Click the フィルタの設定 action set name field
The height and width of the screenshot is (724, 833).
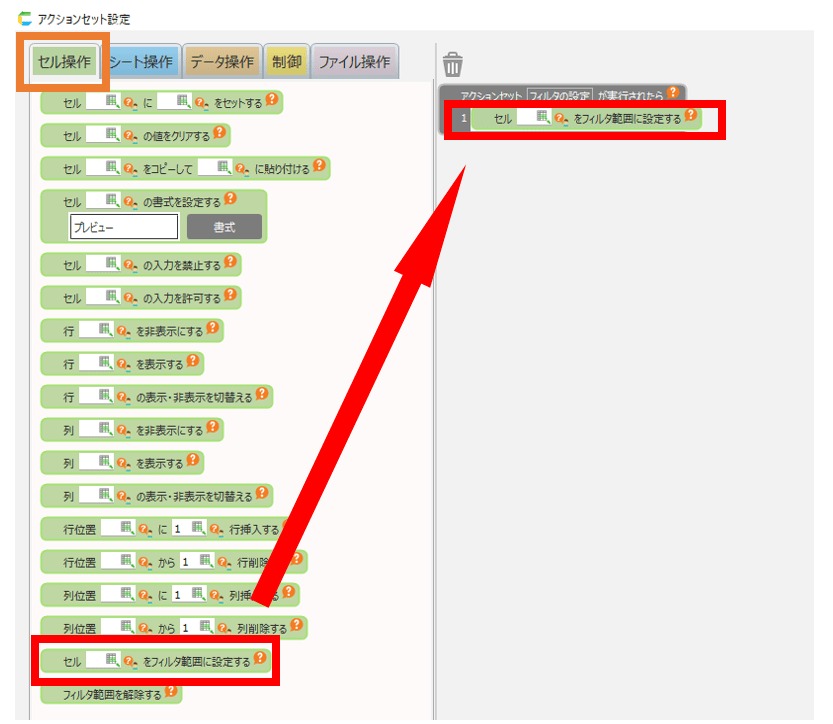tap(560, 95)
